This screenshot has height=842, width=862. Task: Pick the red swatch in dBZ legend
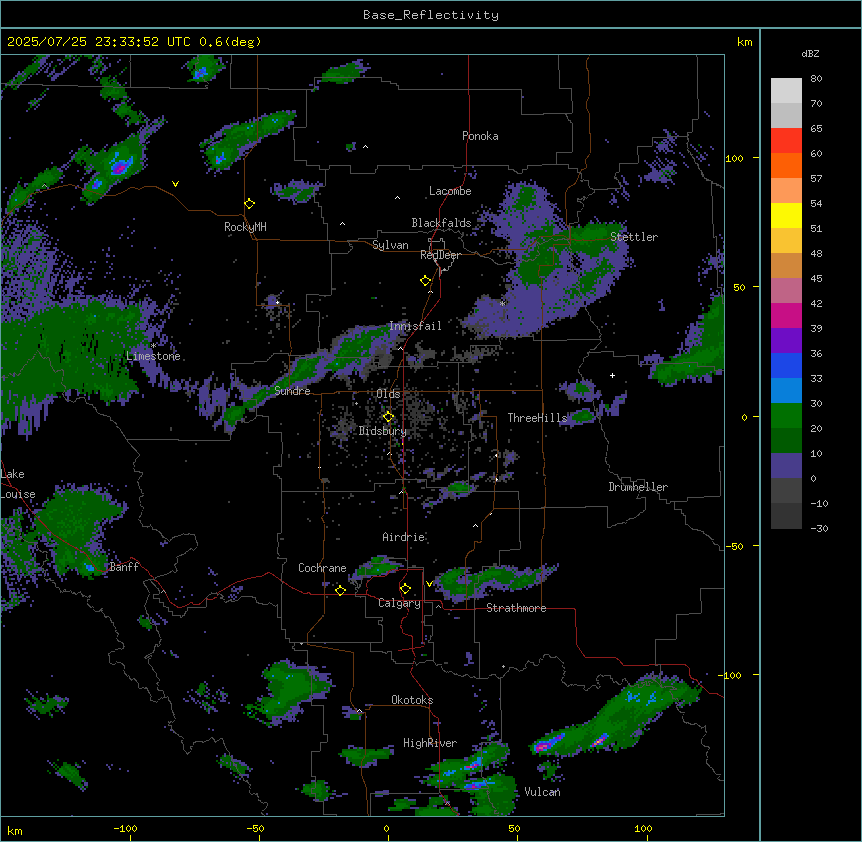tap(786, 140)
